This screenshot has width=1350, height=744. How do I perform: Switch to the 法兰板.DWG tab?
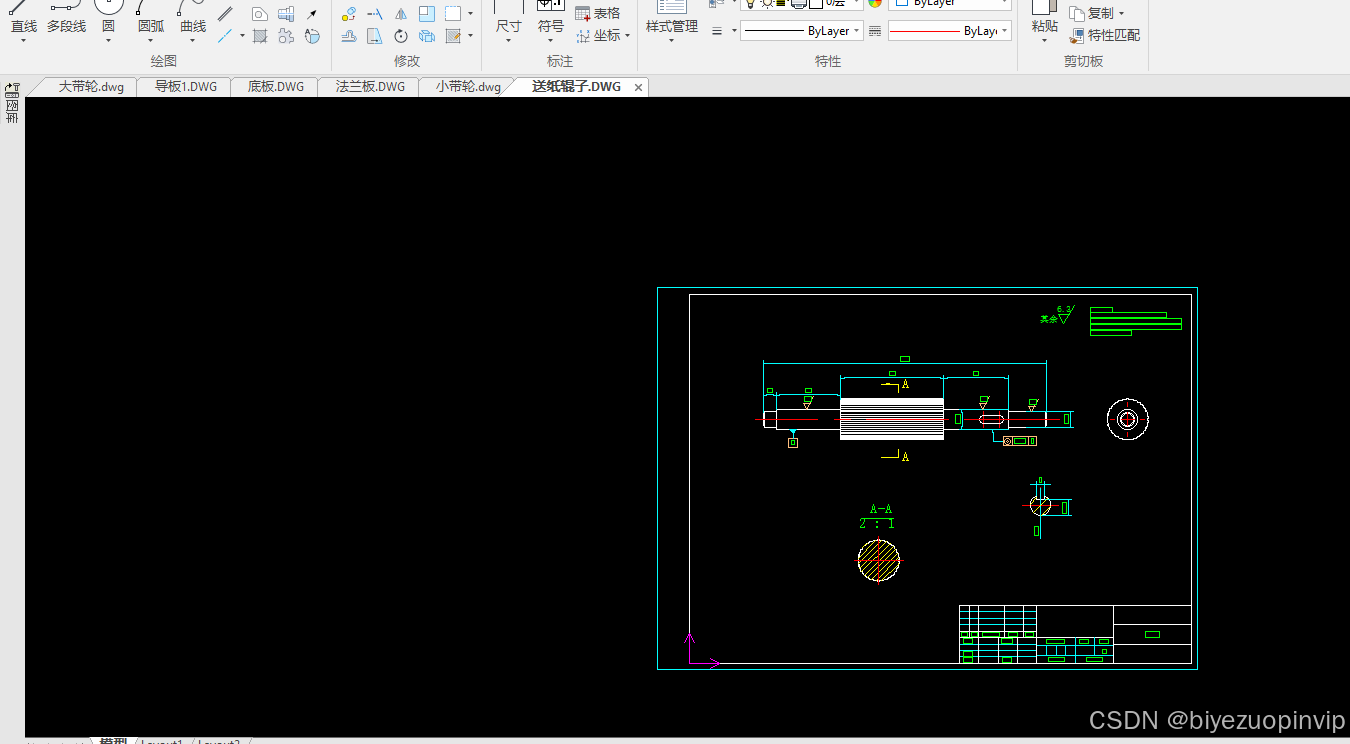coord(370,87)
